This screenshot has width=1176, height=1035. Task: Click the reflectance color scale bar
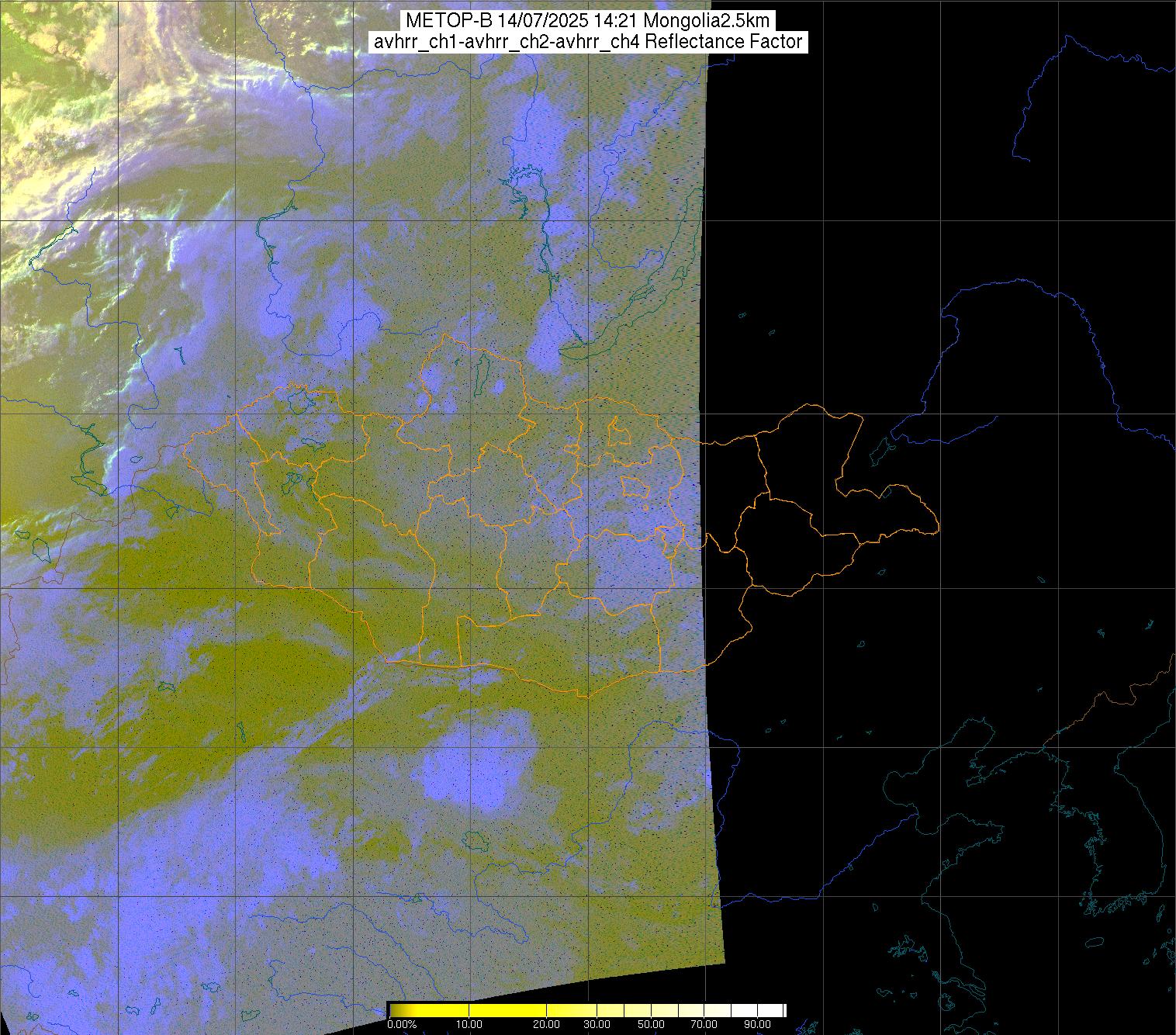tap(587, 1009)
